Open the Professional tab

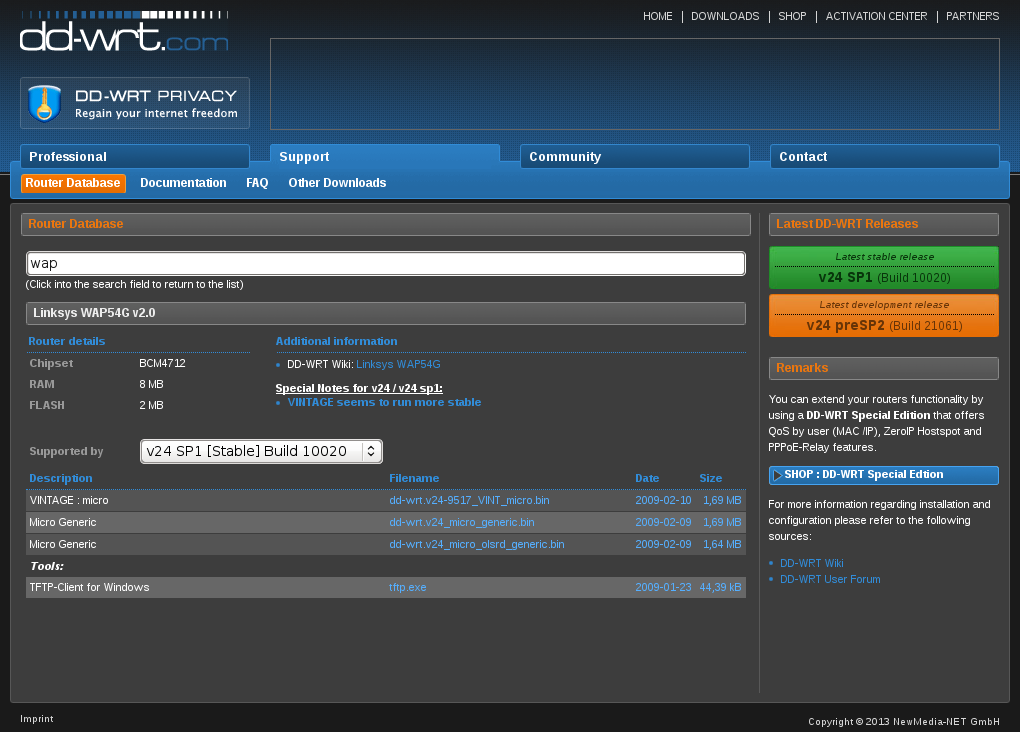135,157
